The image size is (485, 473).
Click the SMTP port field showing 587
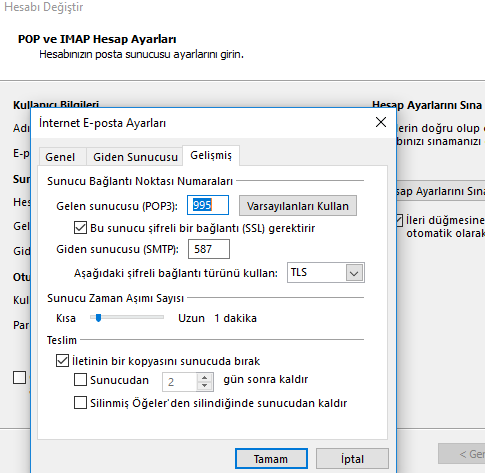click(209, 249)
